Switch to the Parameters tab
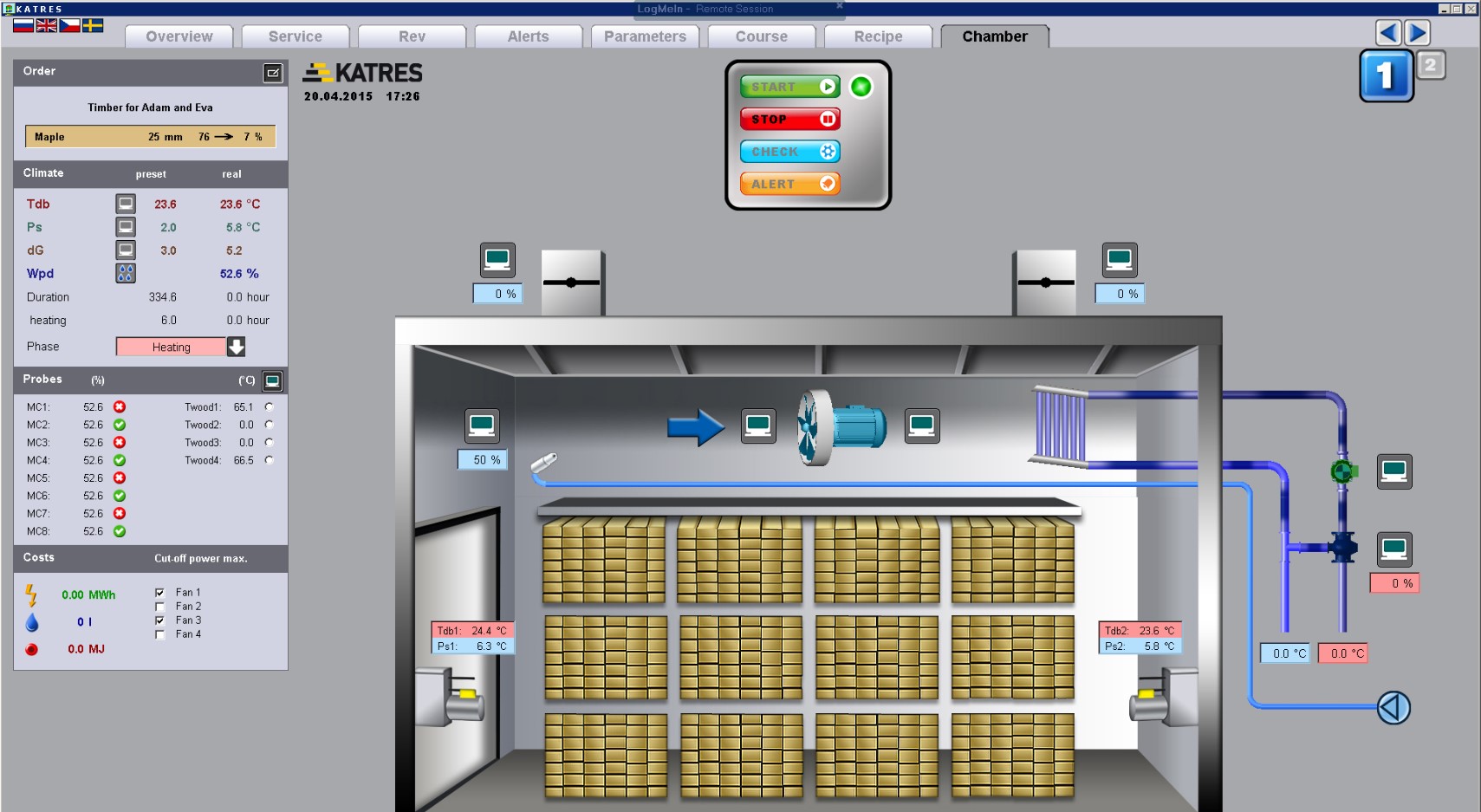The height and width of the screenshot is (812, 1481). point(645,36)
